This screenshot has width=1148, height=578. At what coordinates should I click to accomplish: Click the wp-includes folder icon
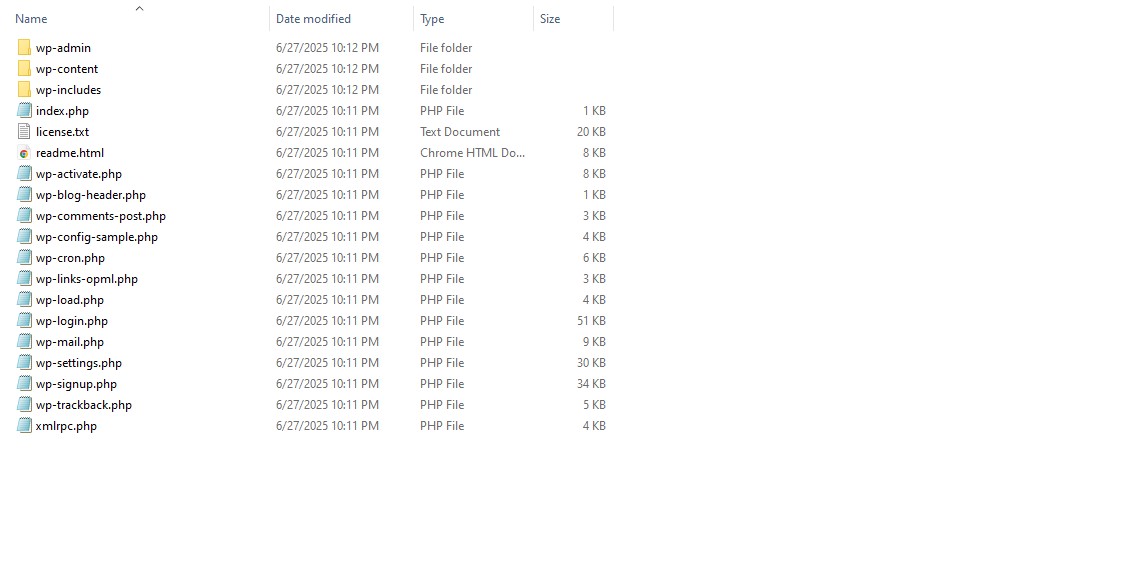(24, 90)
